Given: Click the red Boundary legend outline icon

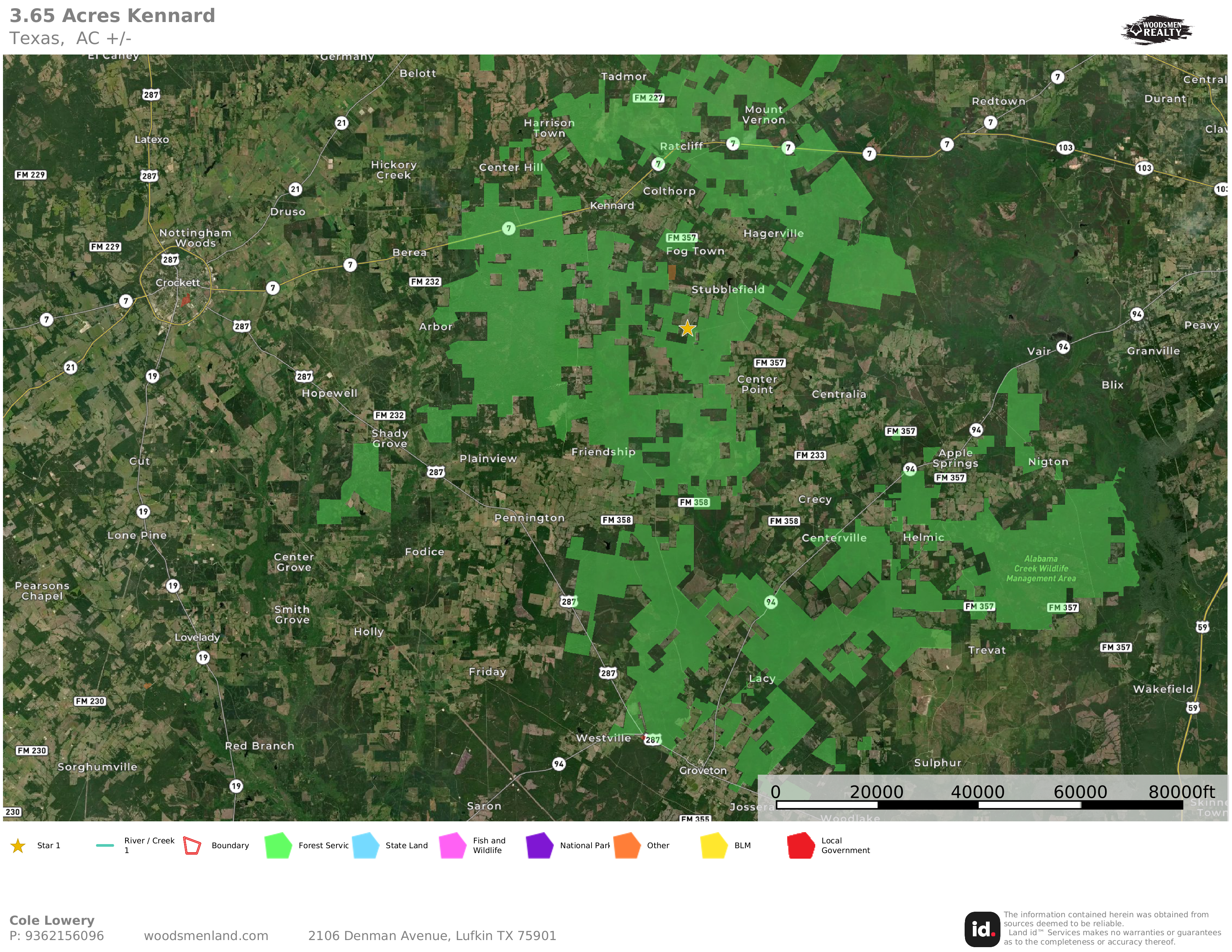Looking at the screenshot, I should pos(192,845).
